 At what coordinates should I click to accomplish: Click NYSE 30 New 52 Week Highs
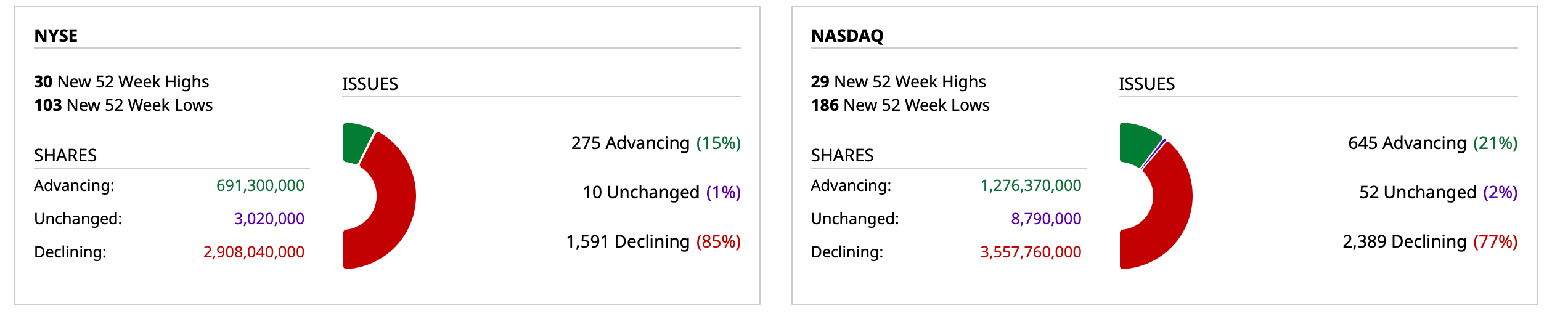[x=121, y=82]
